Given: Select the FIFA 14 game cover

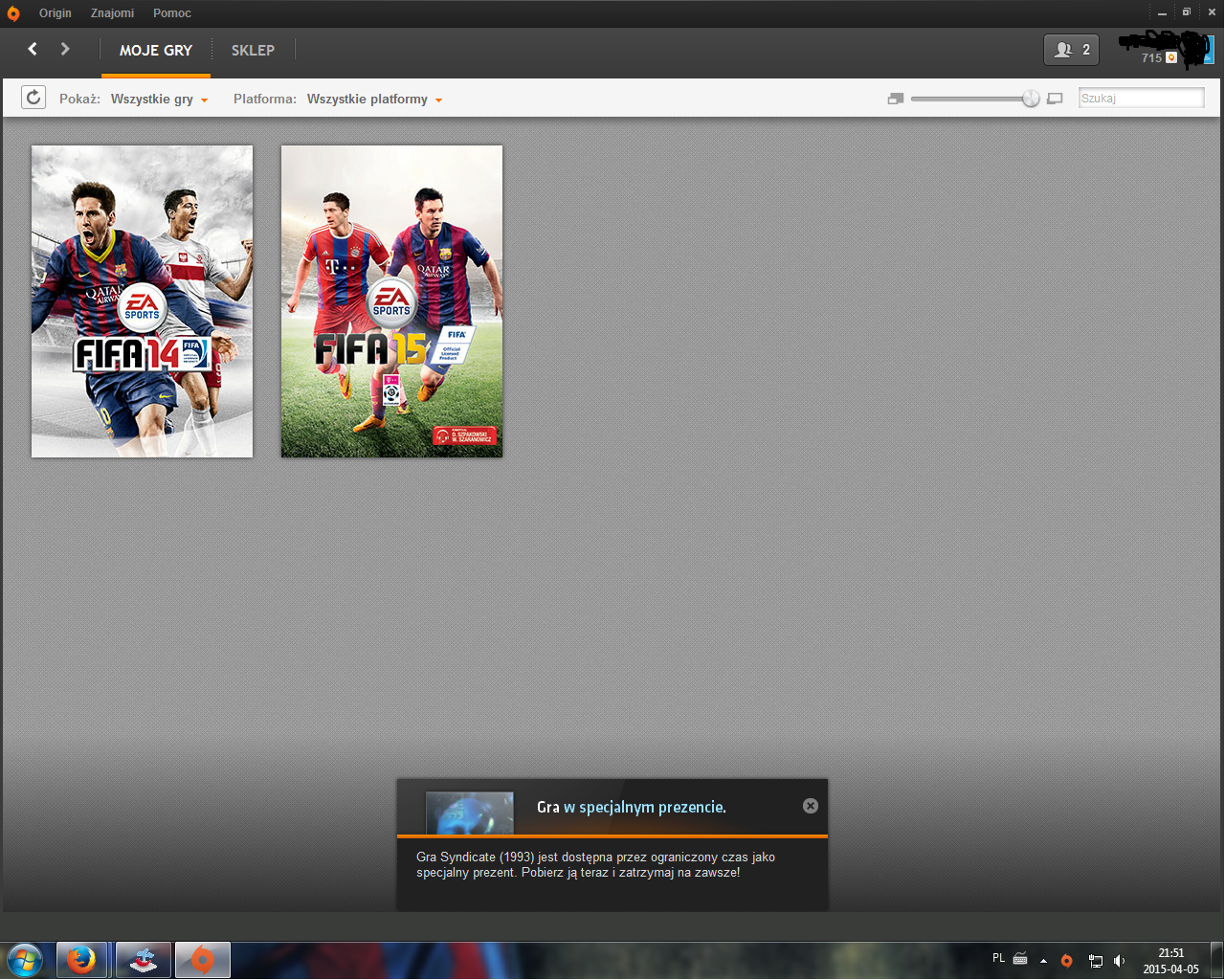Looking at the screenshot, I should (x=143, y=301).
